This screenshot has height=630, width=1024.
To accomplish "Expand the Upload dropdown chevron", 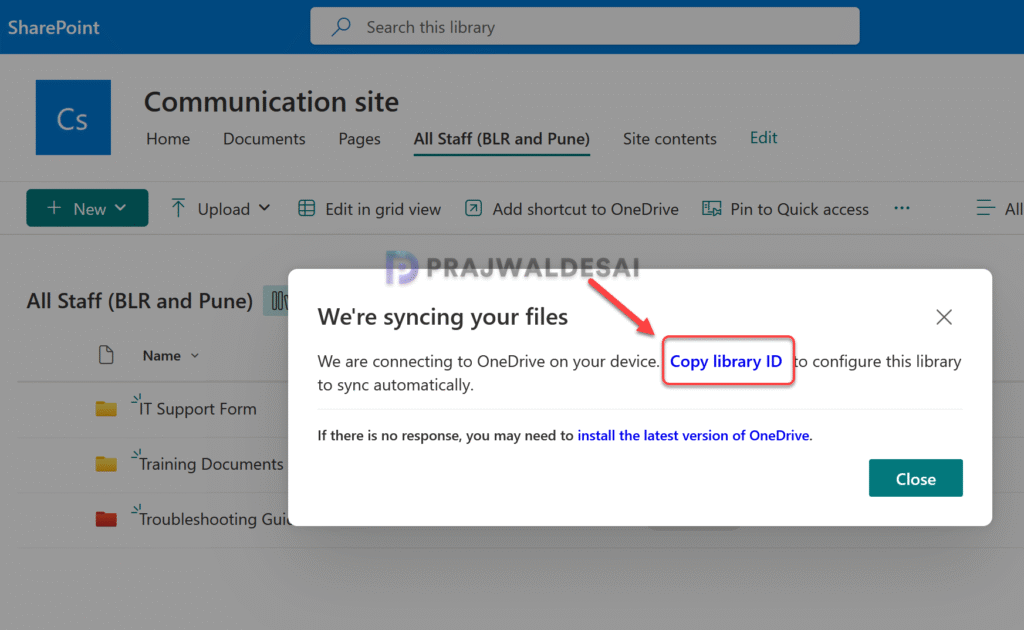I will (264, 208).
